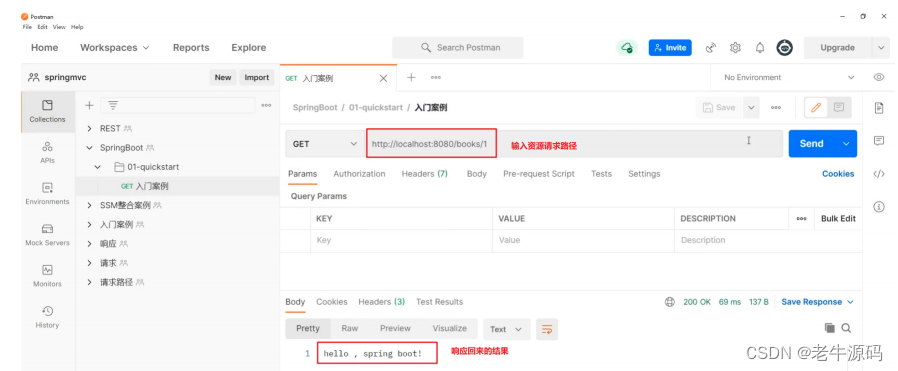Expand the REST collection
The height and width of the screenshot is (371, 898).
tap(89, 128)
